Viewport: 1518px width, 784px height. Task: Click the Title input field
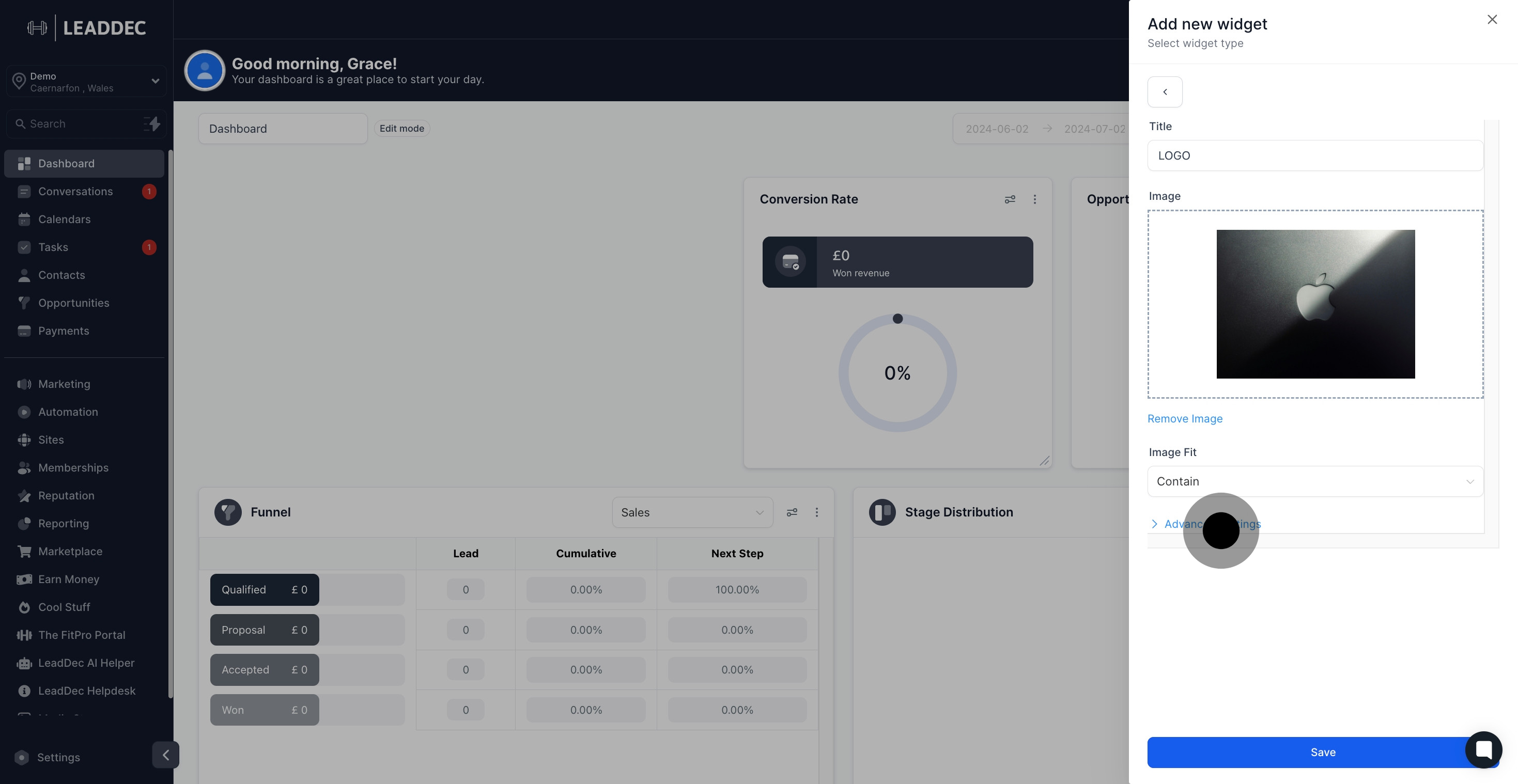(x=1315, y=155)
